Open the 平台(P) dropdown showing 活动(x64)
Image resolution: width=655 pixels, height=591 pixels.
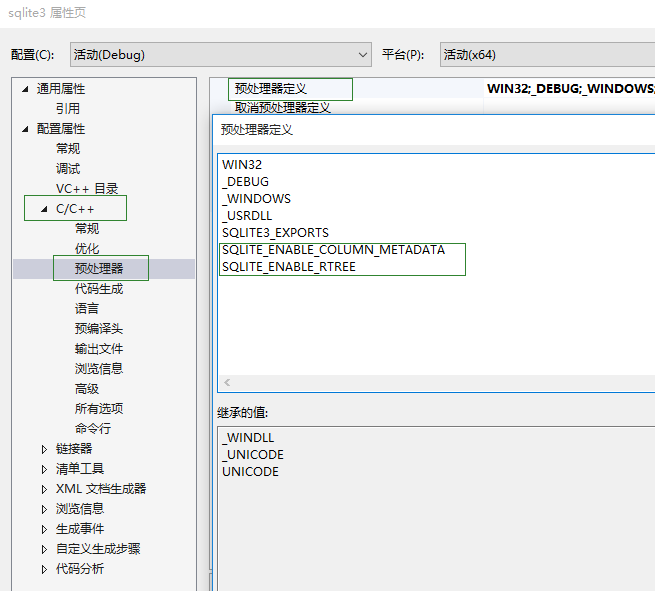tap(547, 54)
